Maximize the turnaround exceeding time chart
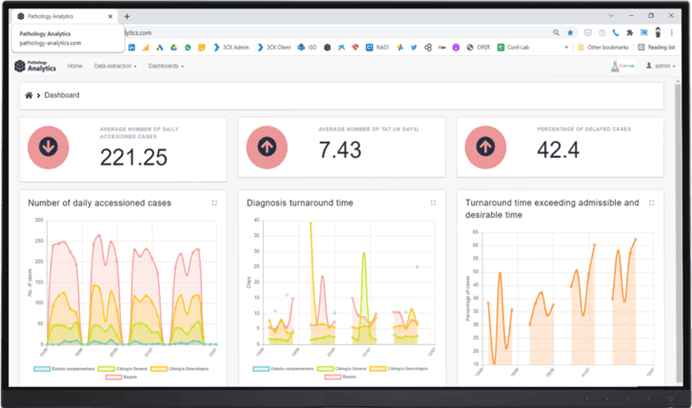The image size is (692, 408). coord(651,203)
